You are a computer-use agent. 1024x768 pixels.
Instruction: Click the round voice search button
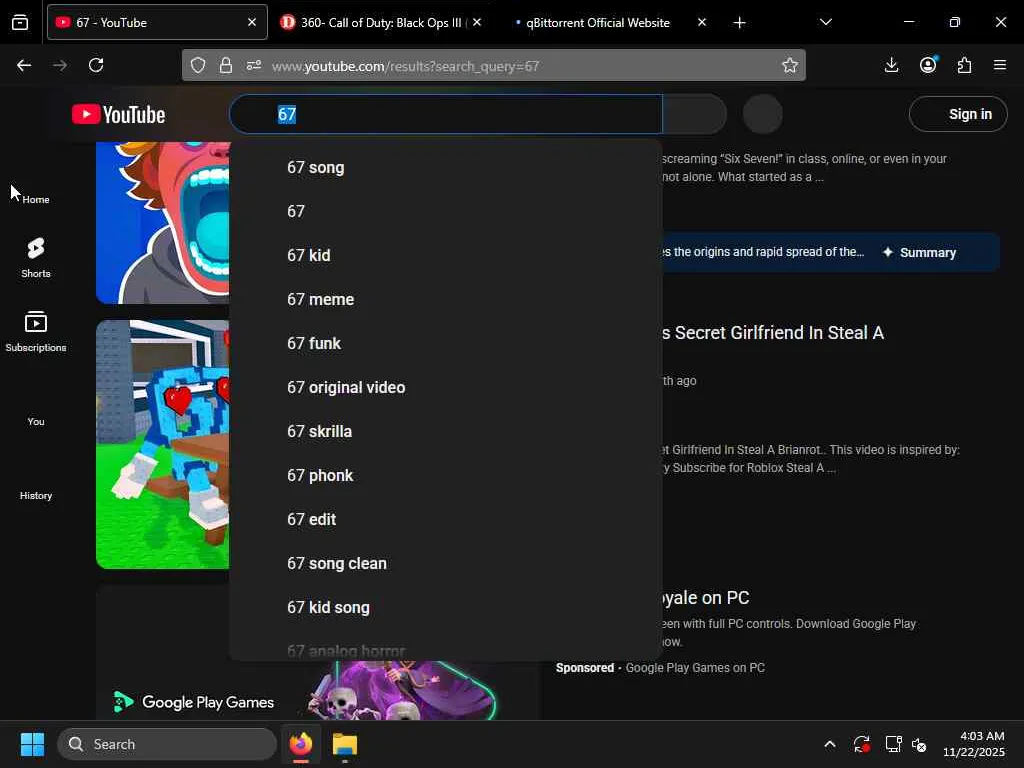tap(763, 114)
